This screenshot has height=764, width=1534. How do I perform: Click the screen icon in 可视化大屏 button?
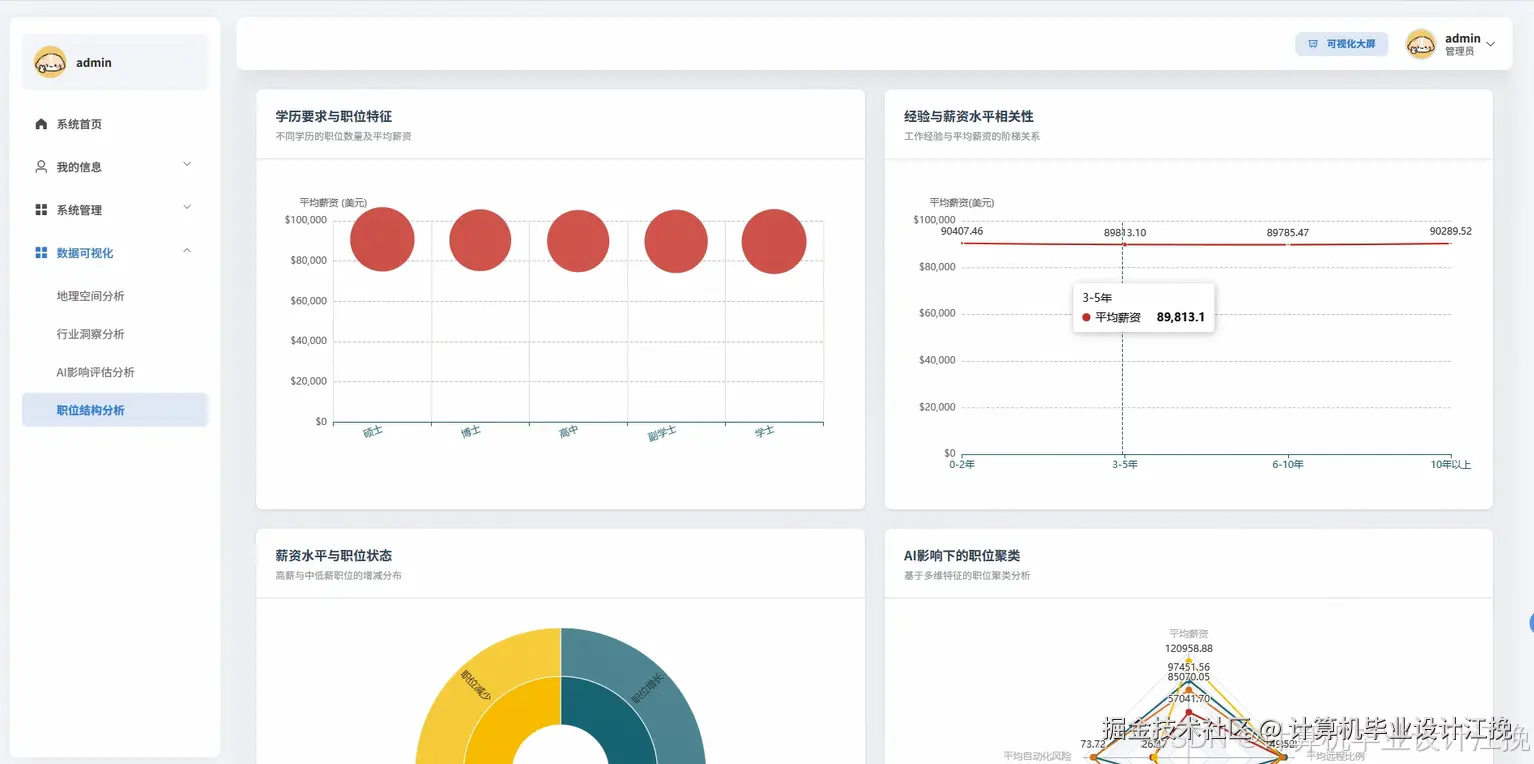click(x=1313, y=44)
